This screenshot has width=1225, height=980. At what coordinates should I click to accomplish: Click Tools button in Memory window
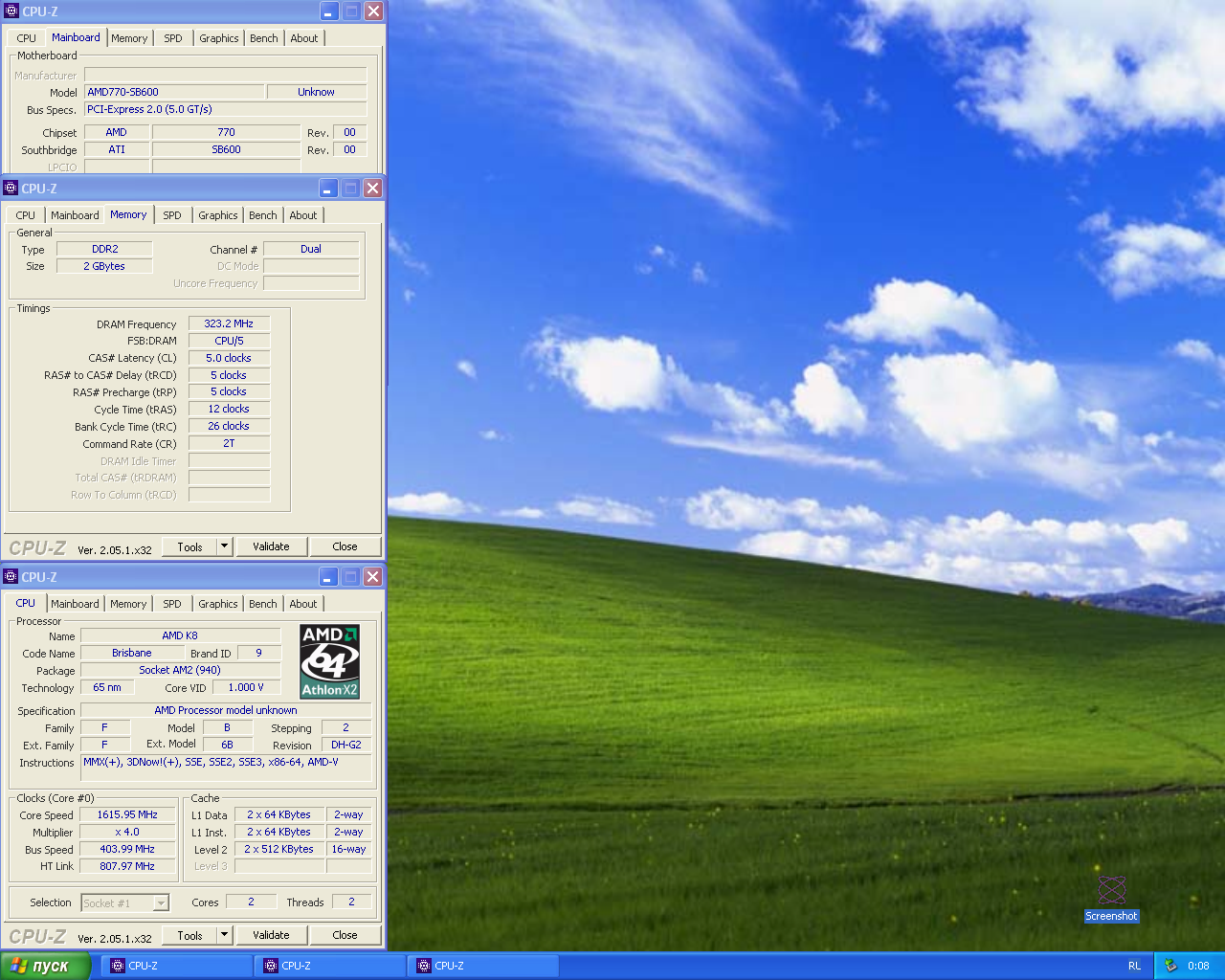(x=189, y=546)
